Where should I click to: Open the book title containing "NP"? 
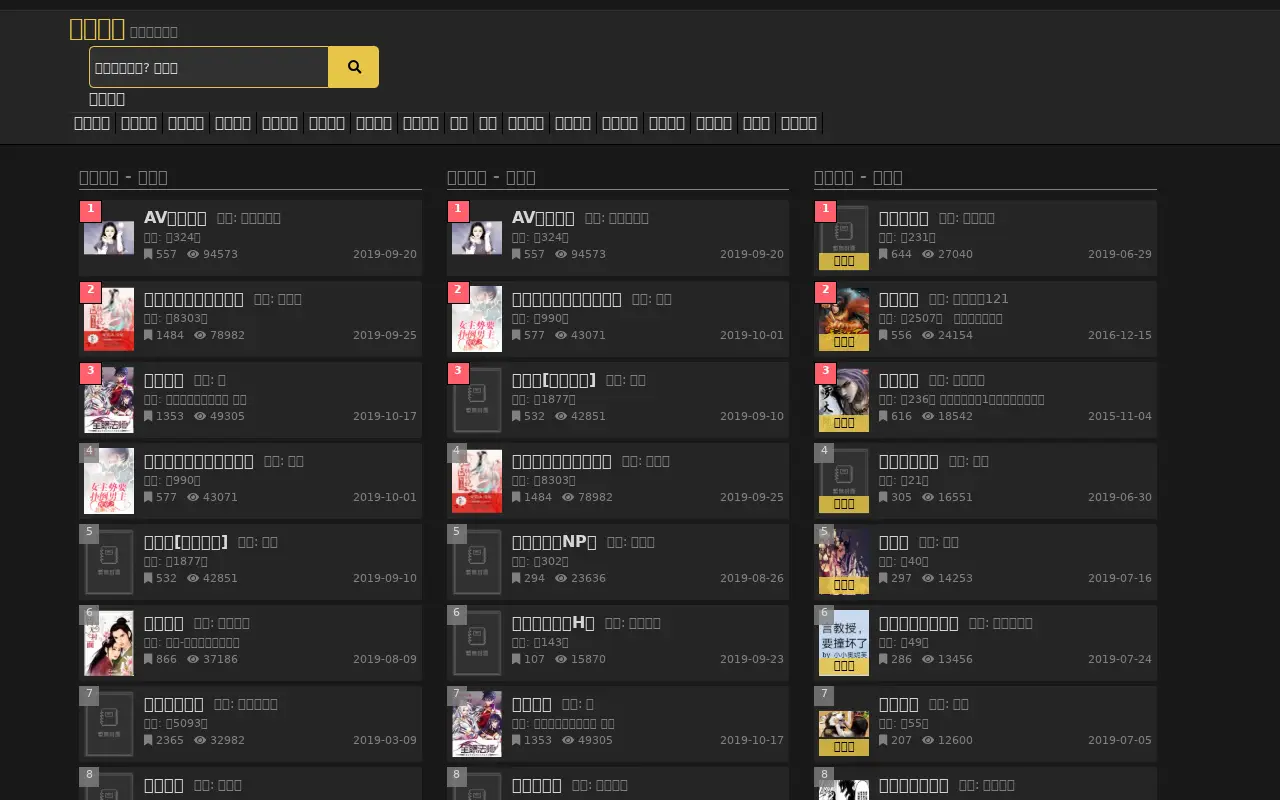click(x=554, y=542)
